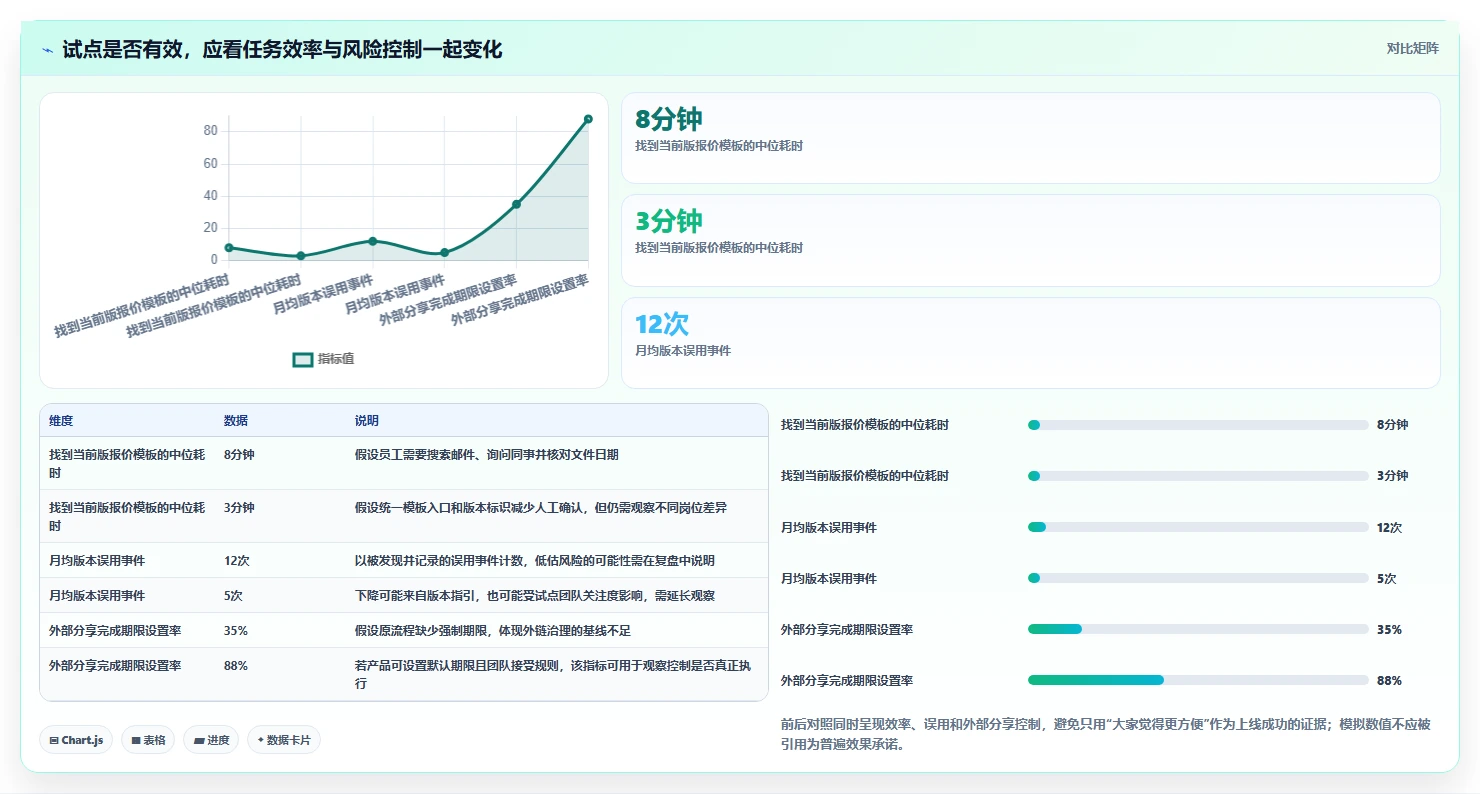The image size is (1480, 794).
Task: Click the footer note starting 前后对照同时呈现效率
Action: click(x=1106, y=734)
